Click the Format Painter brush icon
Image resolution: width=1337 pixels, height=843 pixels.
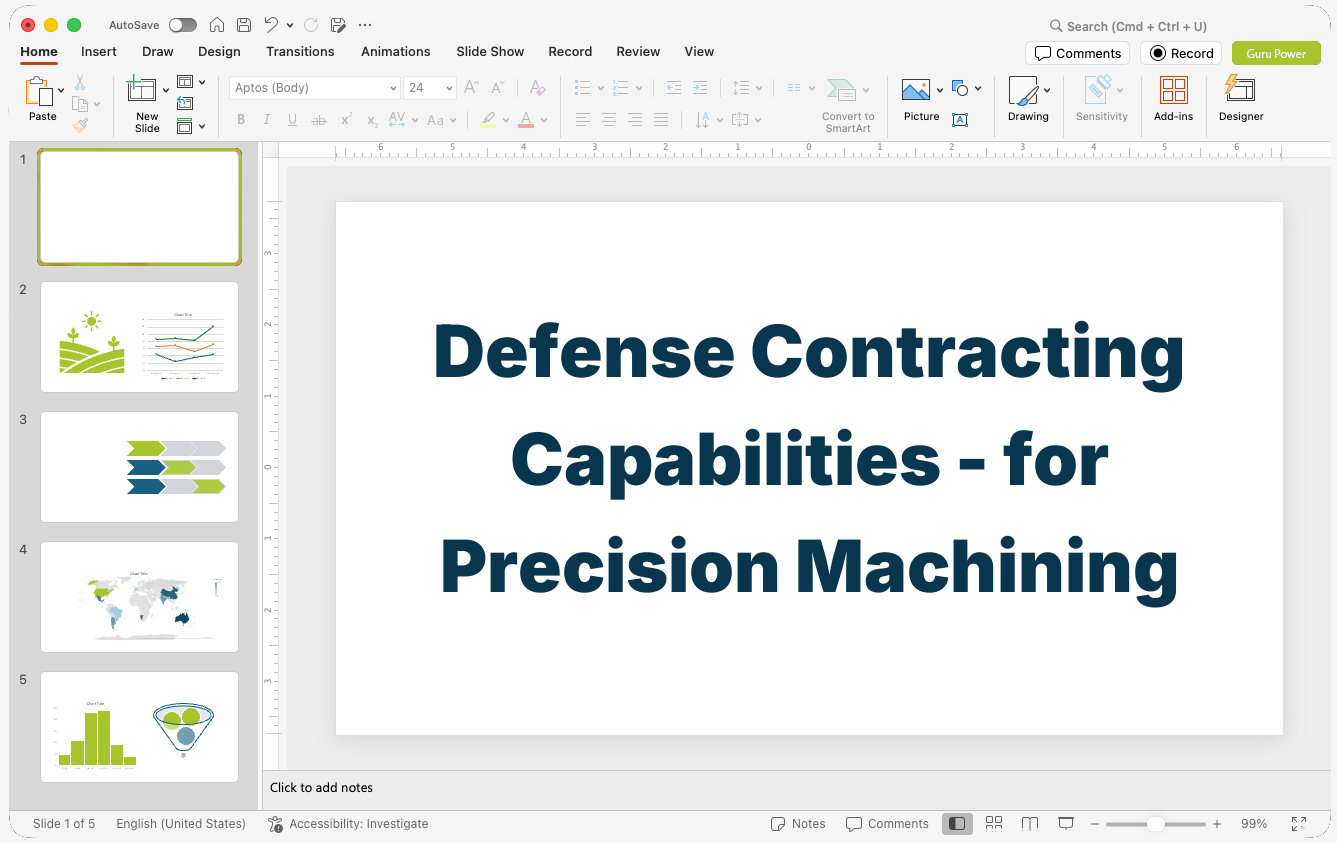pos(80,125)
